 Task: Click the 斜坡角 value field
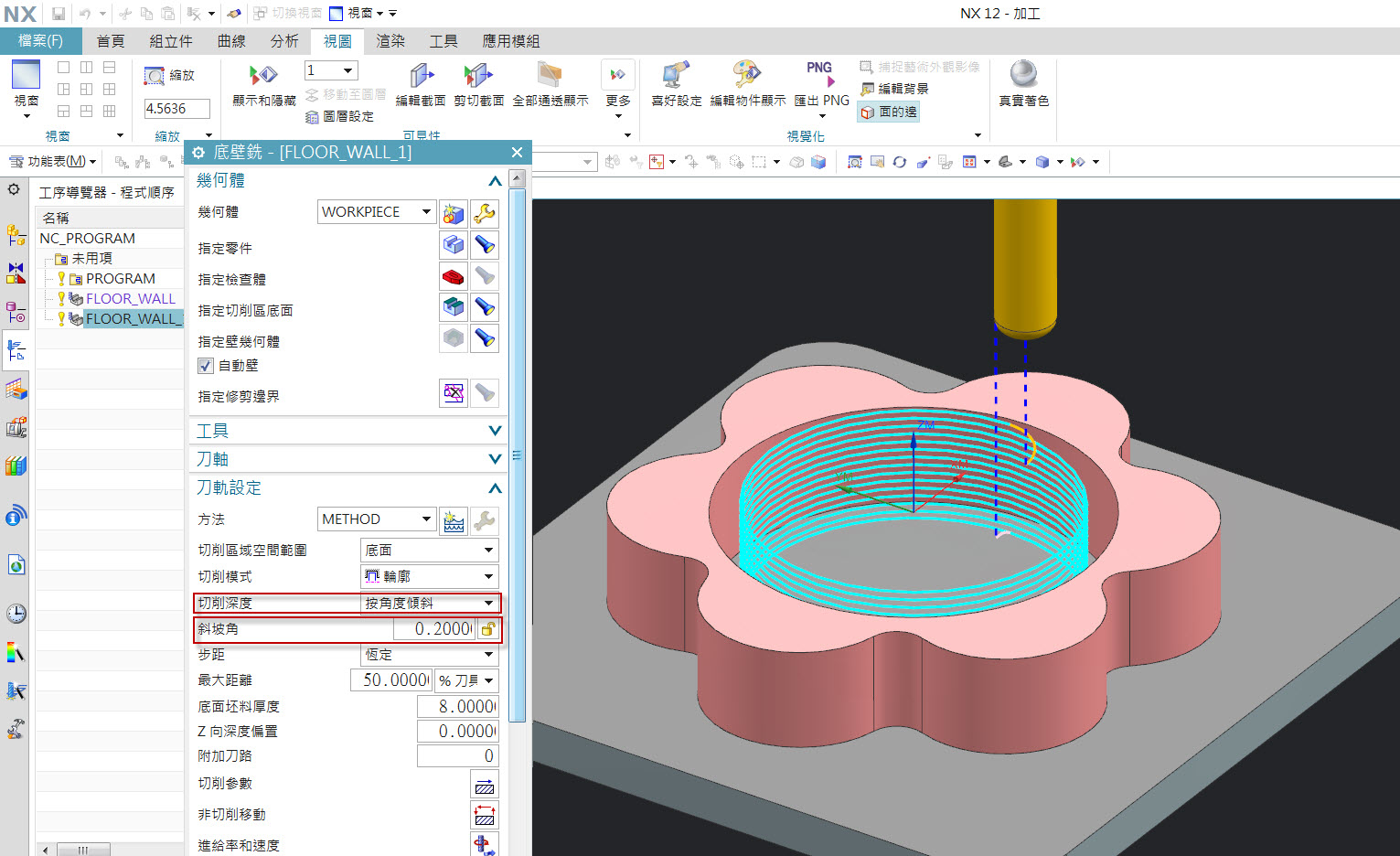coord(433,629)
